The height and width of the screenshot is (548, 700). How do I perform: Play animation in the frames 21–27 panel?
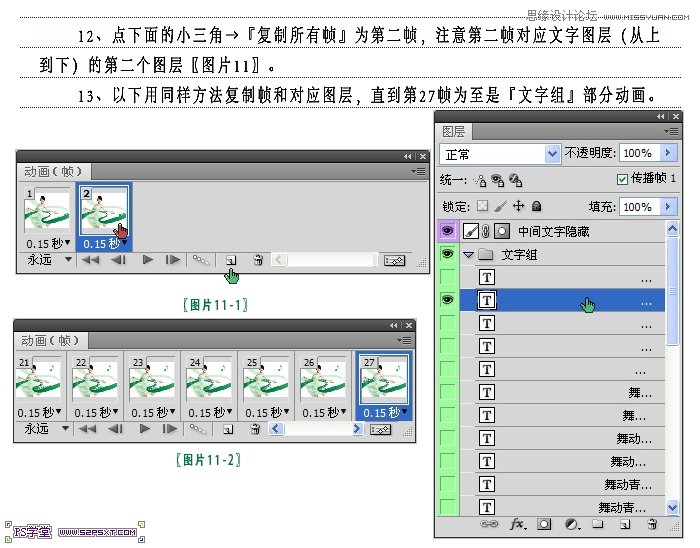click(145, 429)
